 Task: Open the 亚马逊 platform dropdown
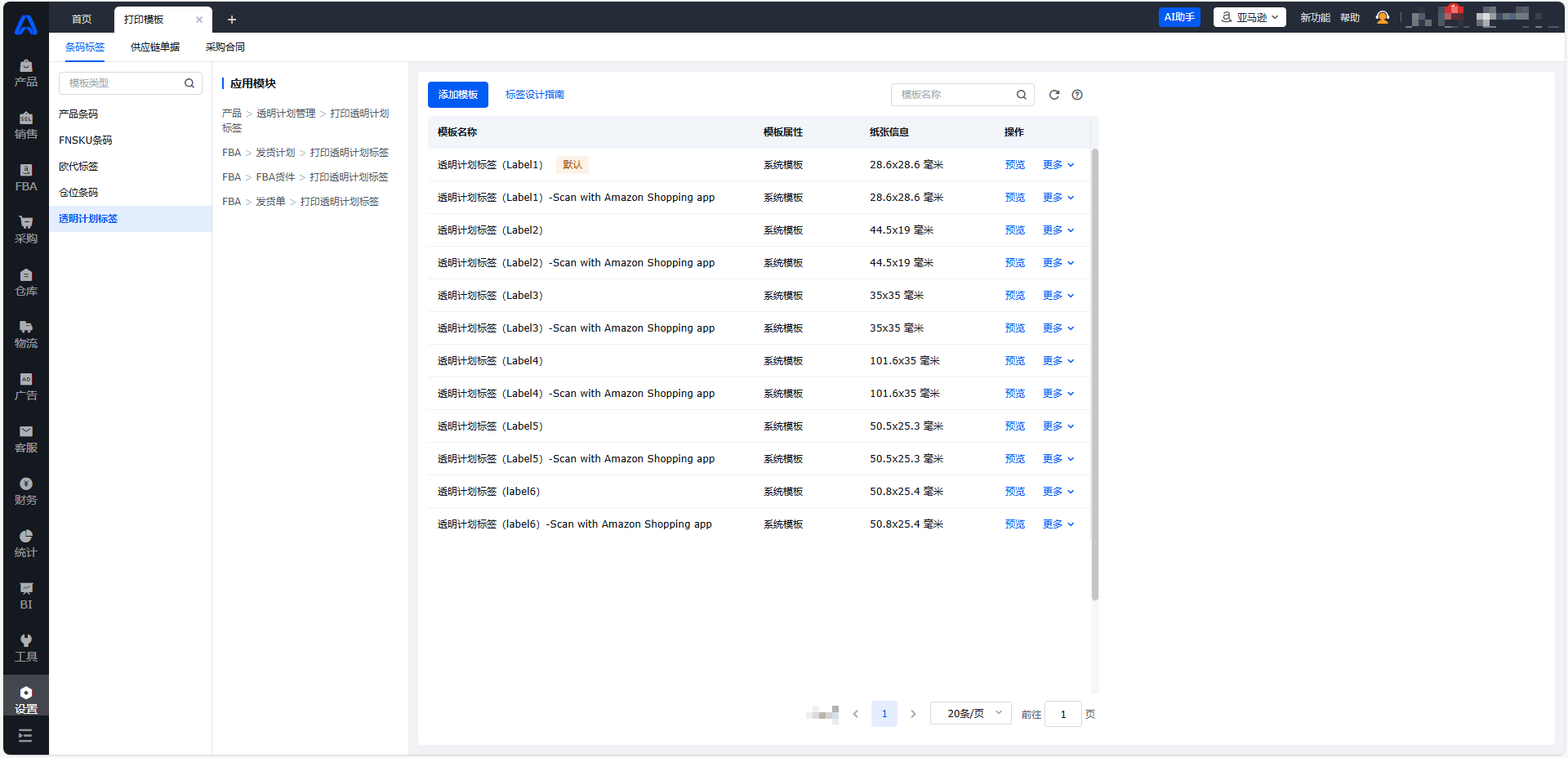click(1249, 17)
